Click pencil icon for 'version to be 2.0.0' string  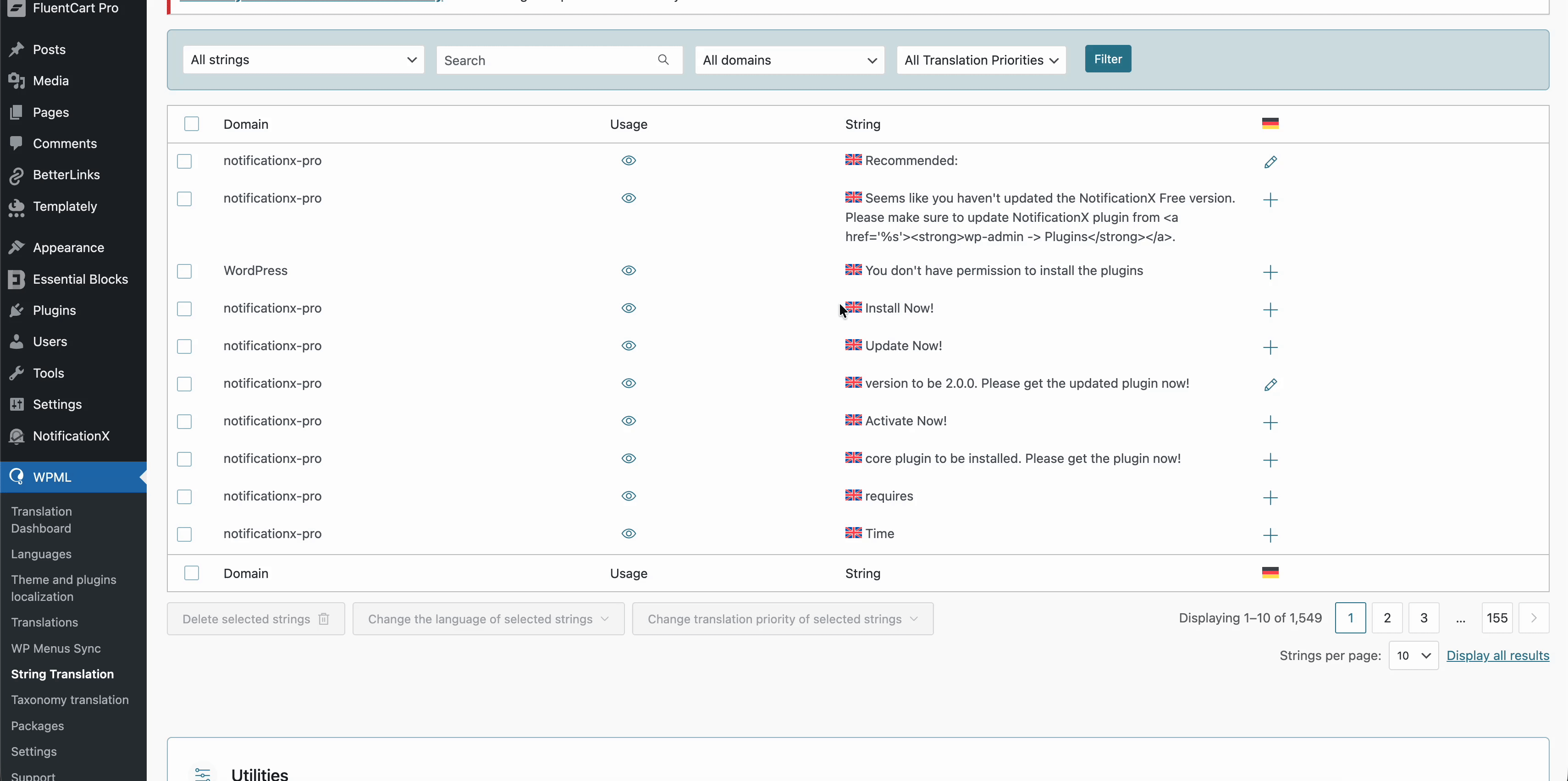[1270, 385]
